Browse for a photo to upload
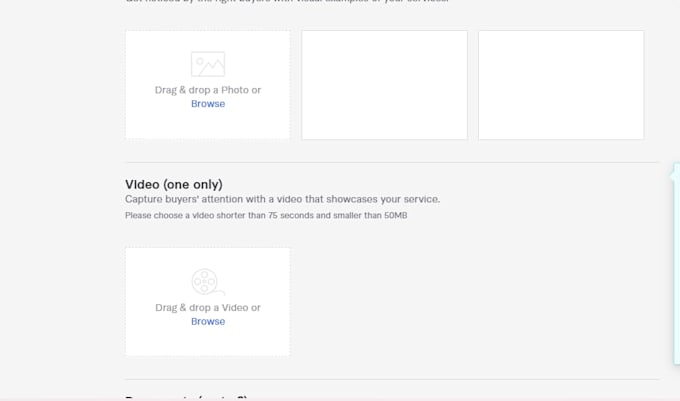 [x=208, y=104]
